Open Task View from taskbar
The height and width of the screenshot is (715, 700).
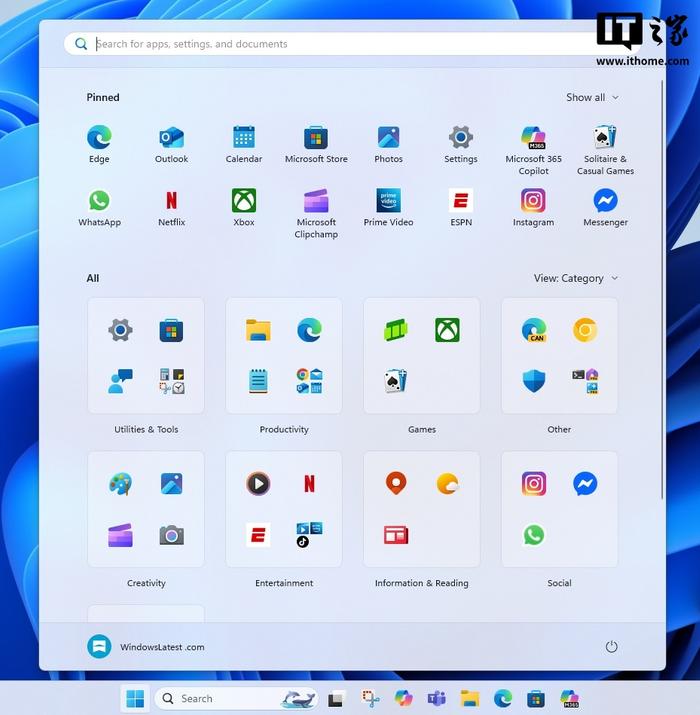(x=336, y=699)
